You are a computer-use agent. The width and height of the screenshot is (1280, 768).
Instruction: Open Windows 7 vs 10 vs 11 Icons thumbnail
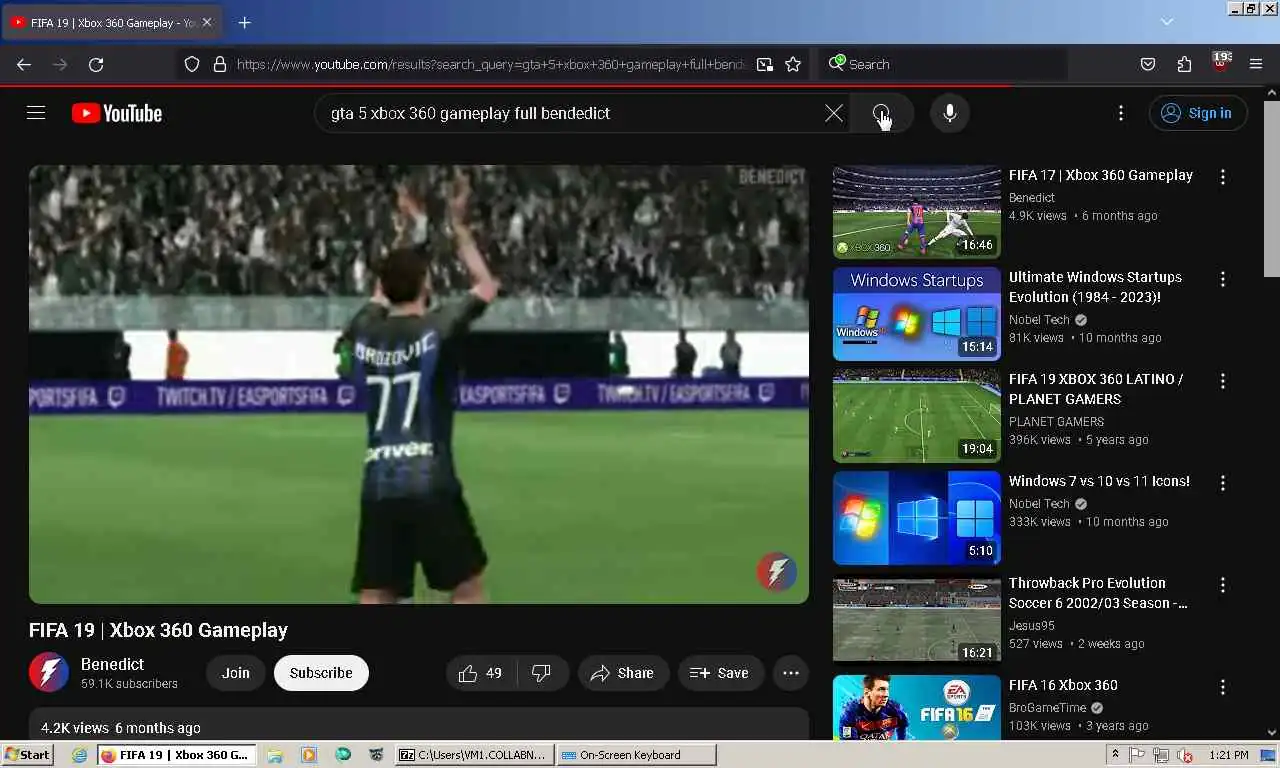(x=917, y=518)
